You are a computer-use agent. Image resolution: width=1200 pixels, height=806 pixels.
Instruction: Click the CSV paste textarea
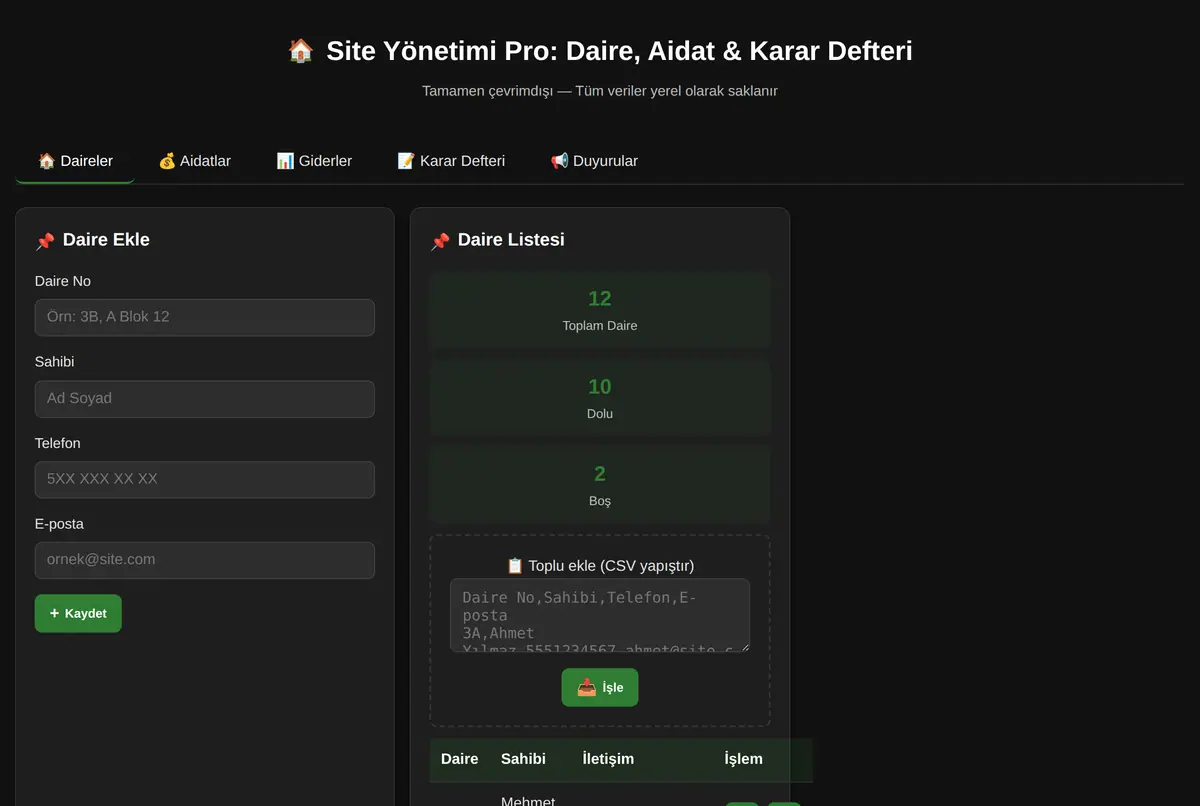coord(600,615)
